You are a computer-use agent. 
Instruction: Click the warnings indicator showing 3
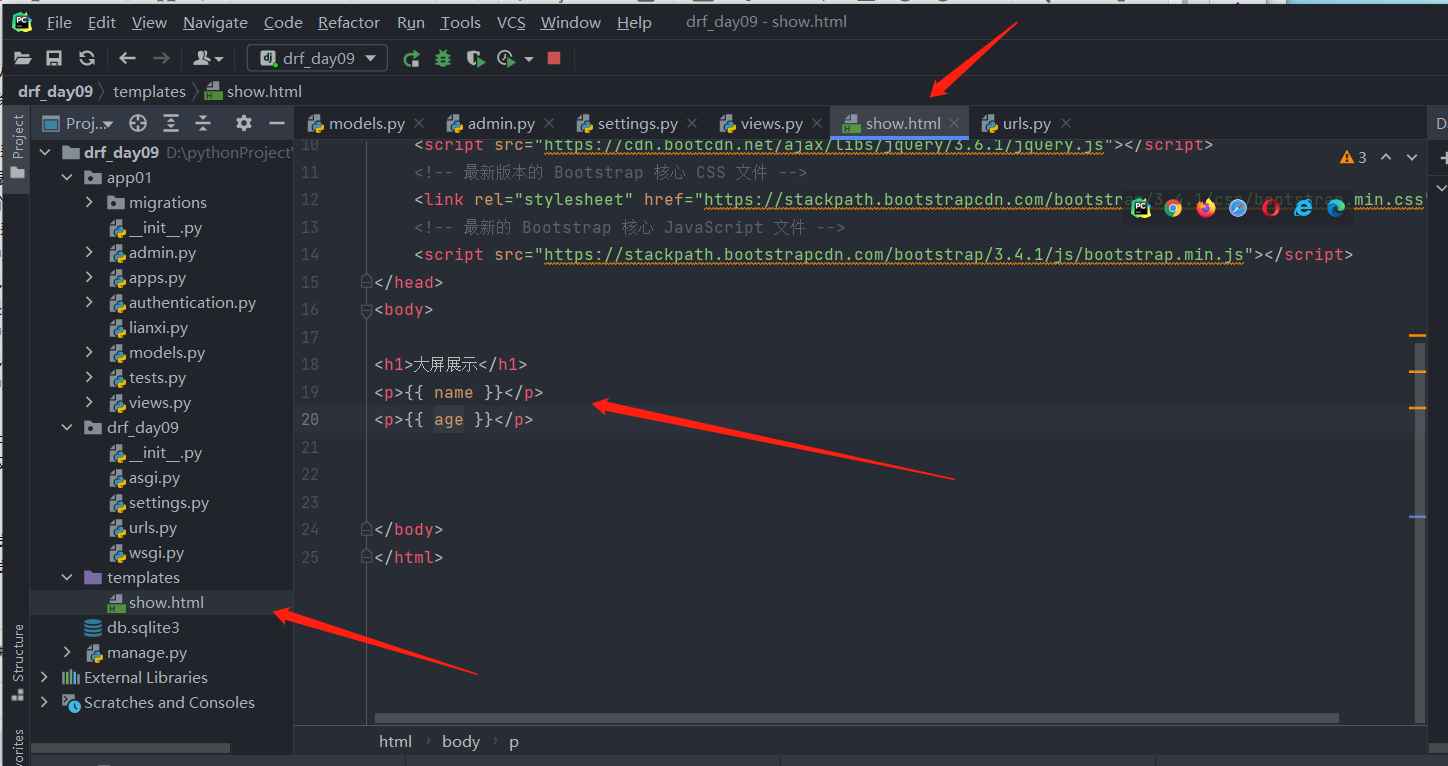pos(1353,157)
